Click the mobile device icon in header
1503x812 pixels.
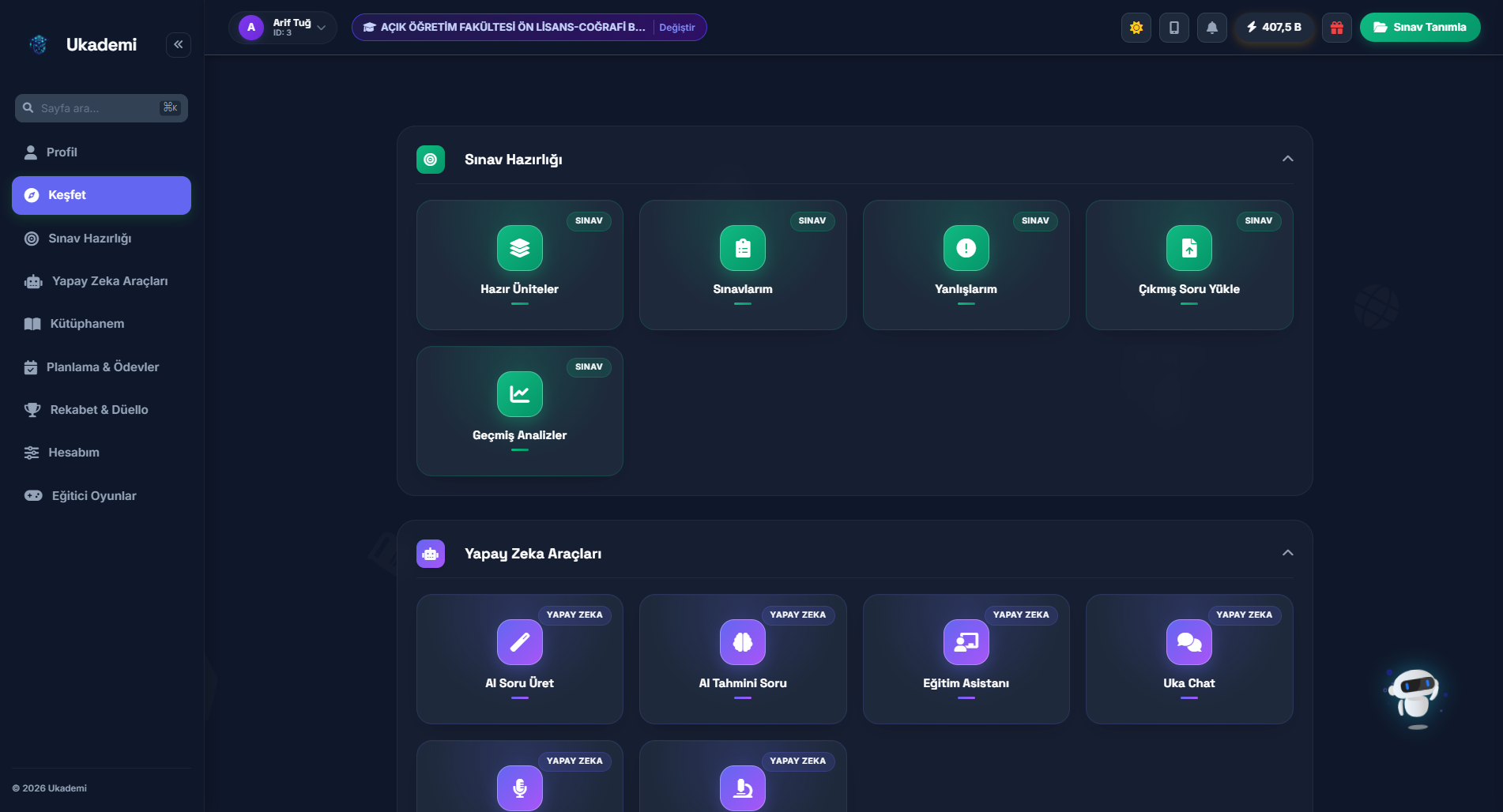(x=1174, y=28)
